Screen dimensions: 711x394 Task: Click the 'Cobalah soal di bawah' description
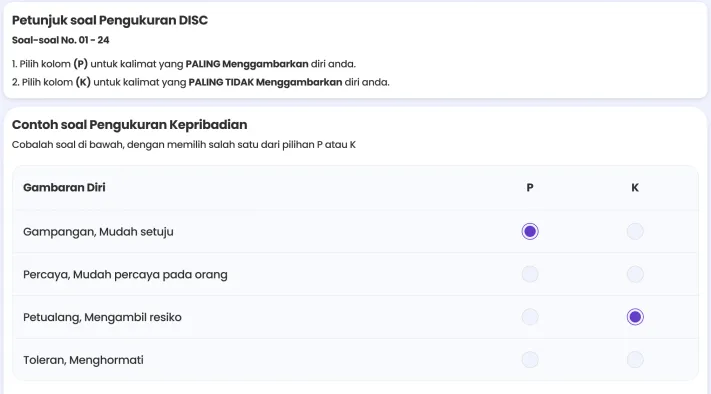184,145
